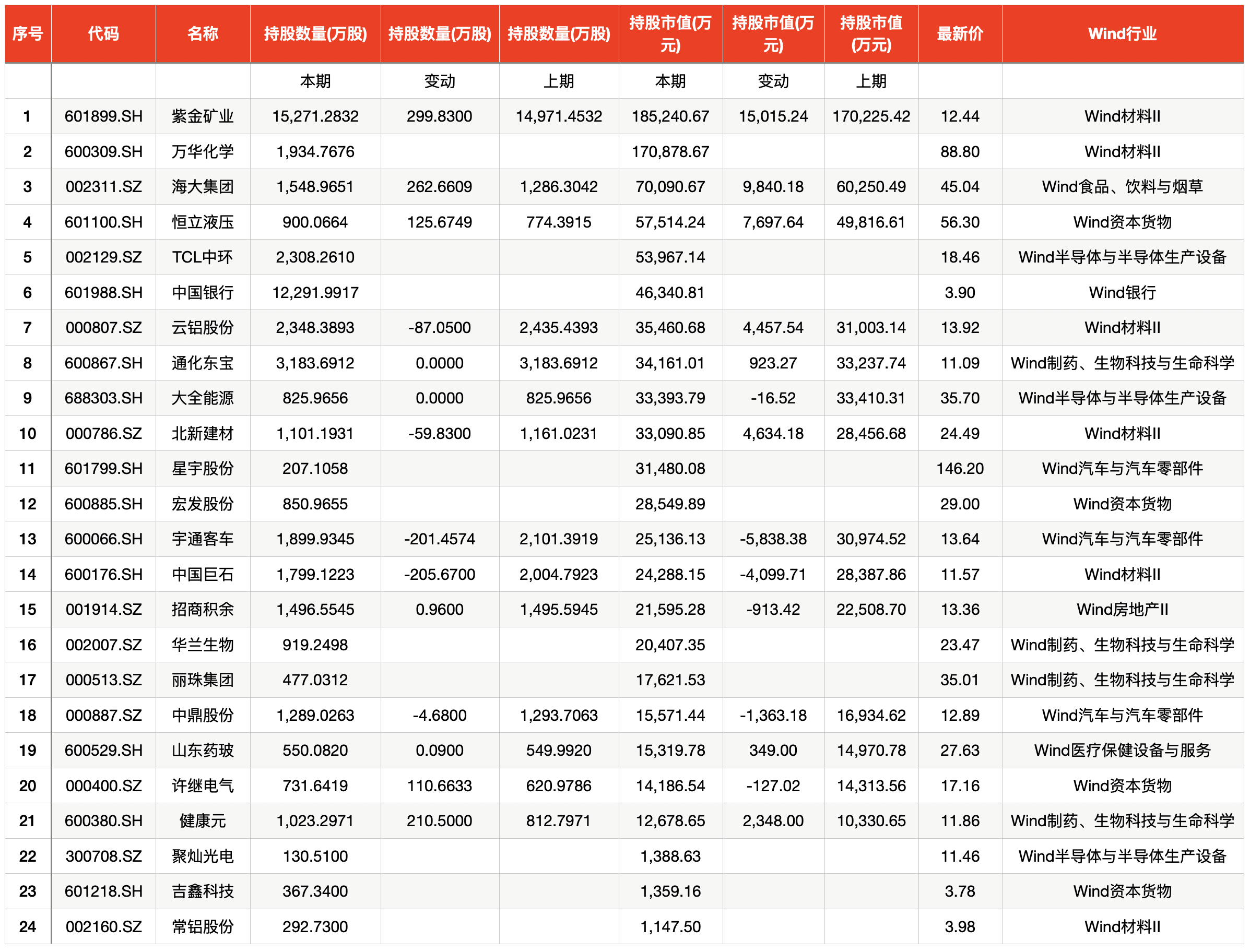
Task: Select the 紫金矿业 name cell
Action: tap(203, 117)
